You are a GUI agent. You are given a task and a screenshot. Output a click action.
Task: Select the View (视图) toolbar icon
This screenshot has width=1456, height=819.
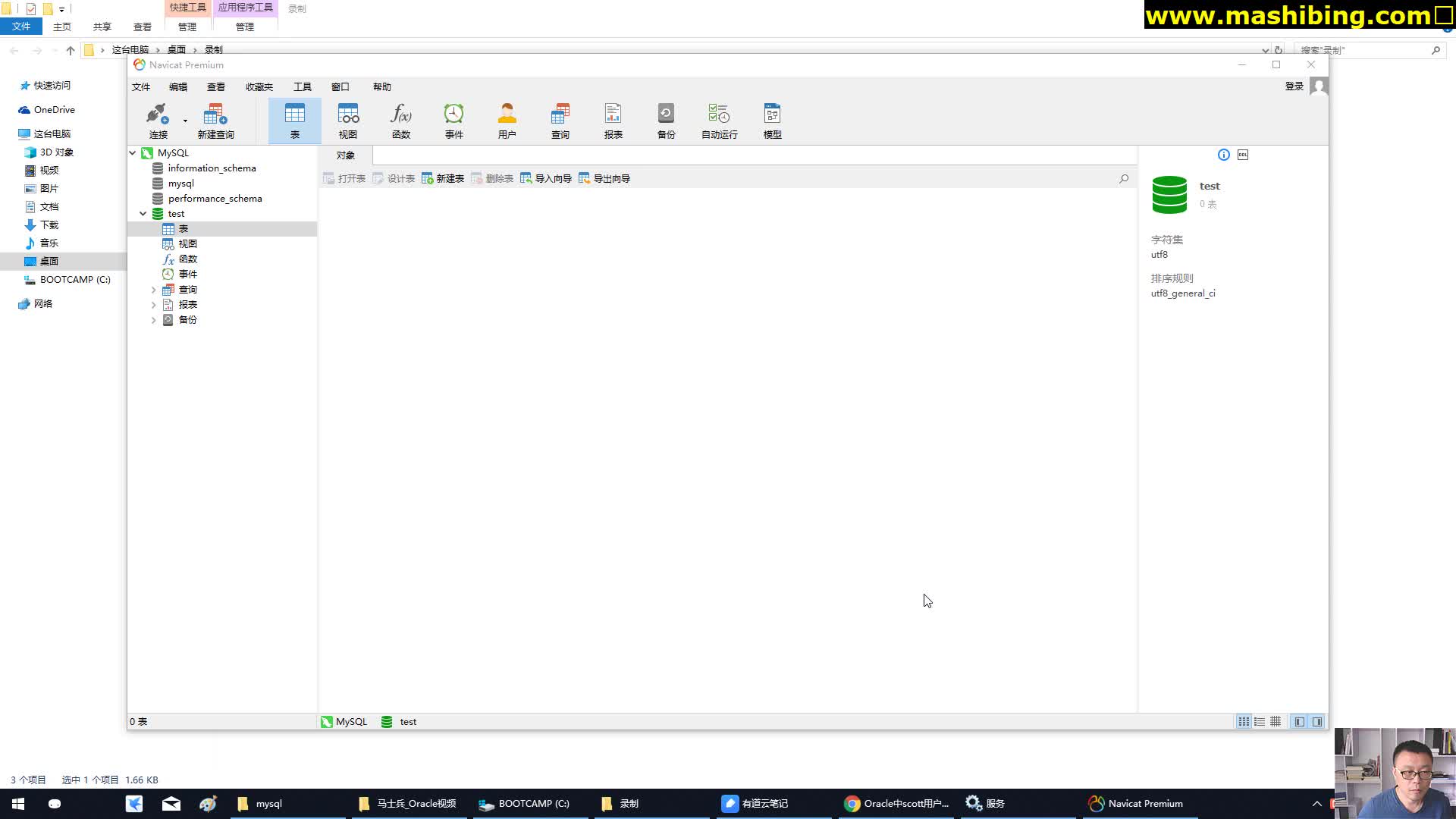coord(348,121)
